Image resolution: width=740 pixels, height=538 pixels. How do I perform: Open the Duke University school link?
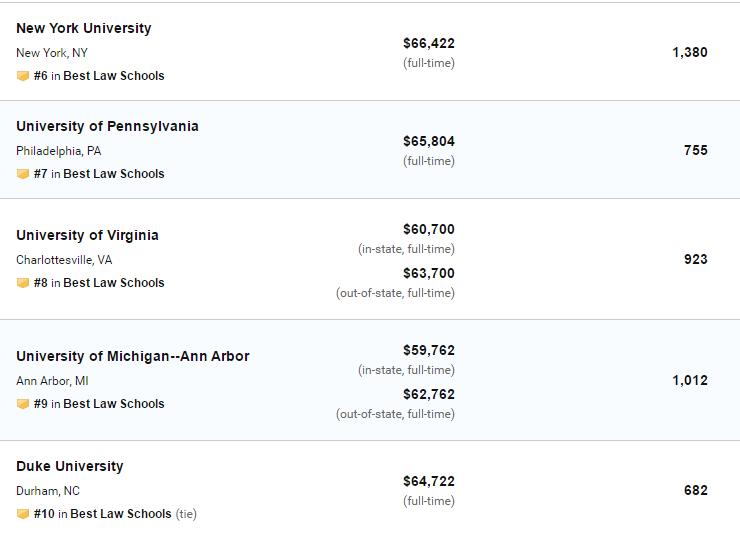coord(70,466)
